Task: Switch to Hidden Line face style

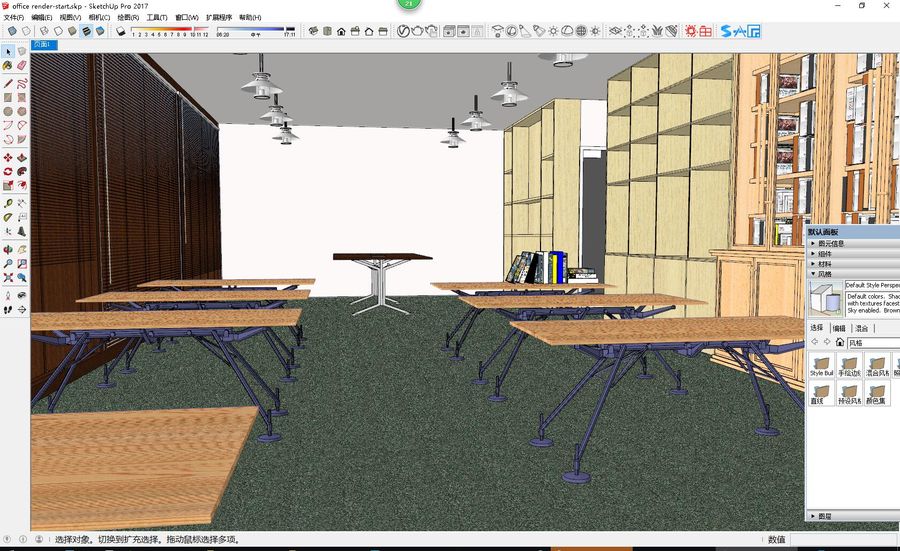Action: pyautogui.click(x=59, y=31)
